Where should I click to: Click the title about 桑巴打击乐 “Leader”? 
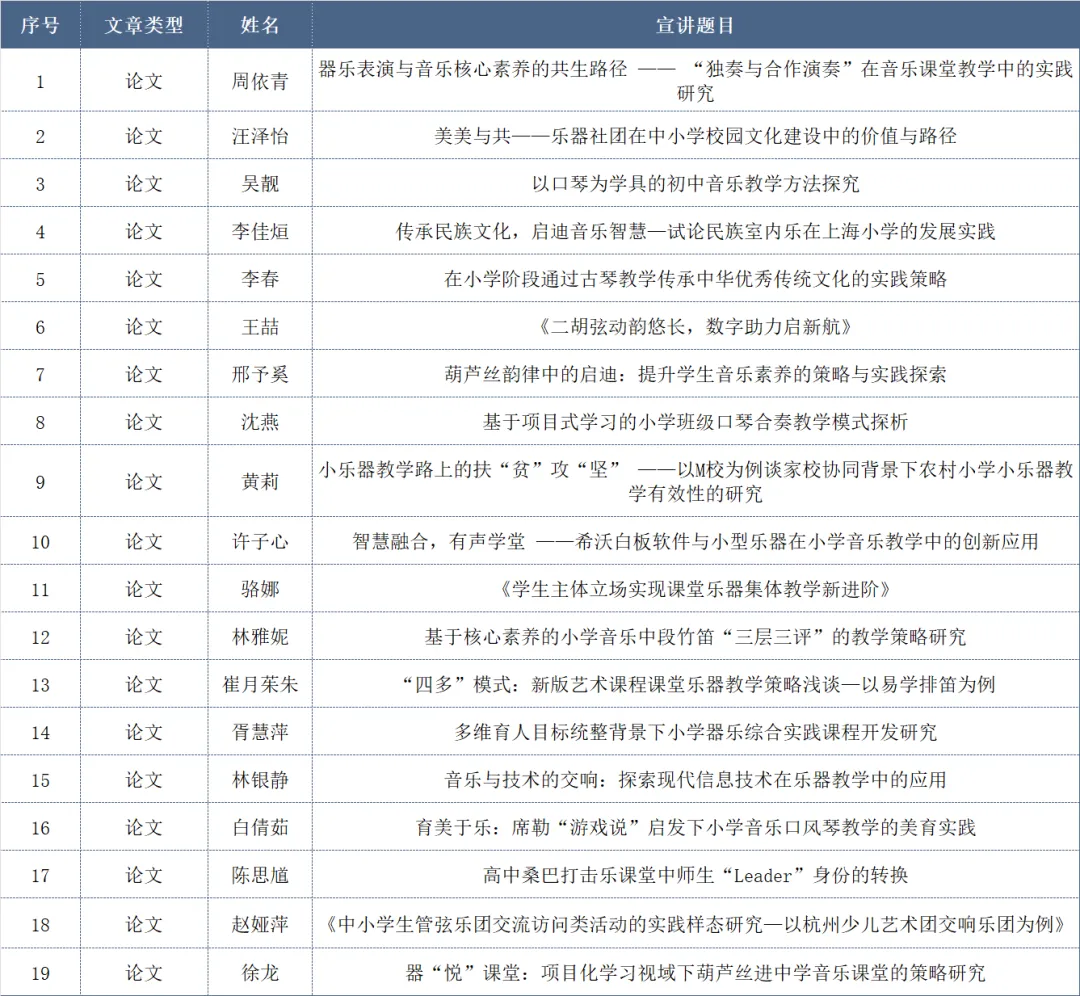(x=695, y=875)
